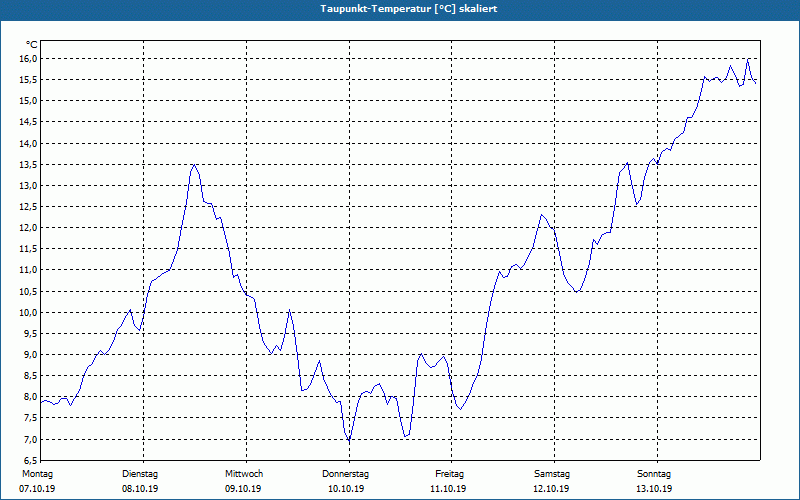Click the 9,0 axis value
This screenshot has width=800, height=500.
tap(31, 355)
